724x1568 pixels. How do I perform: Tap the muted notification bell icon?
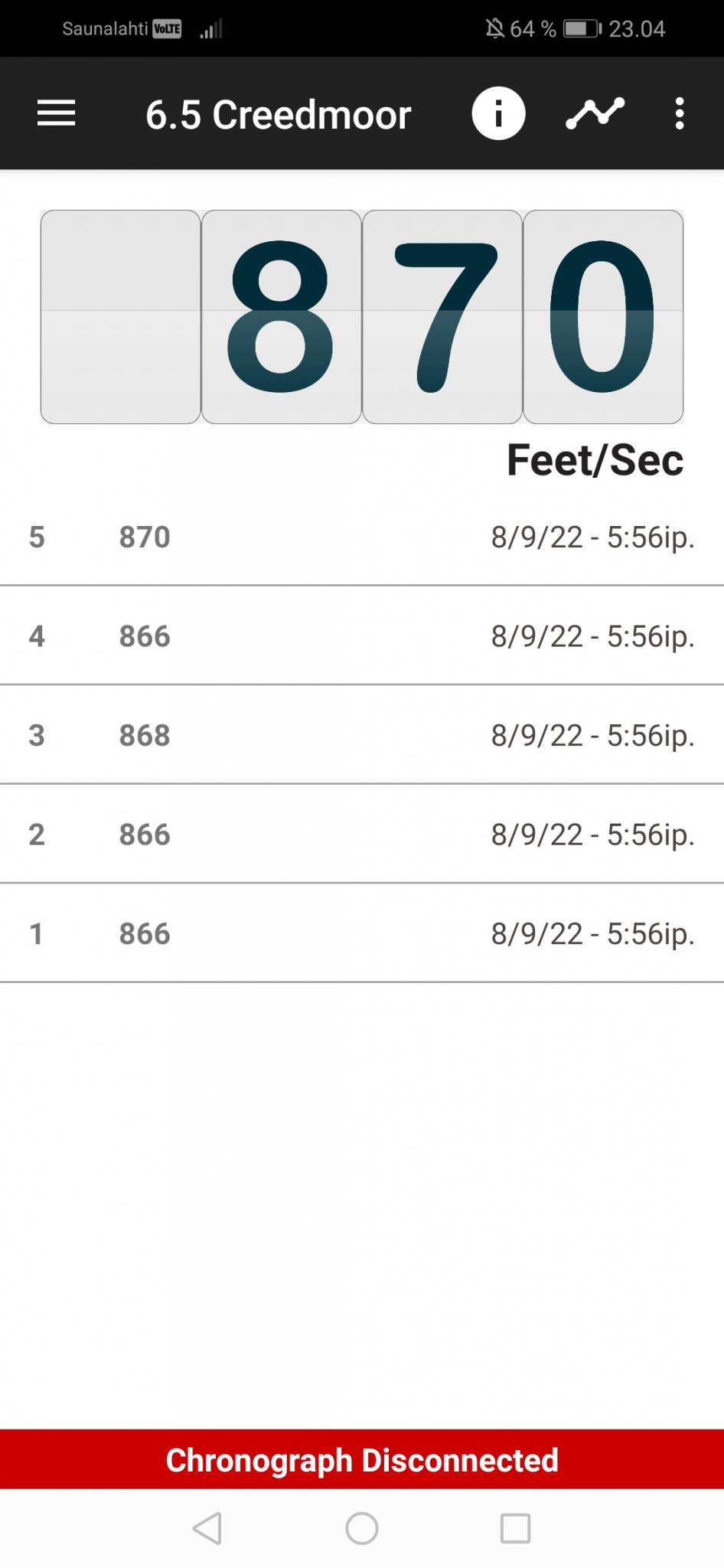coord(494,29)
